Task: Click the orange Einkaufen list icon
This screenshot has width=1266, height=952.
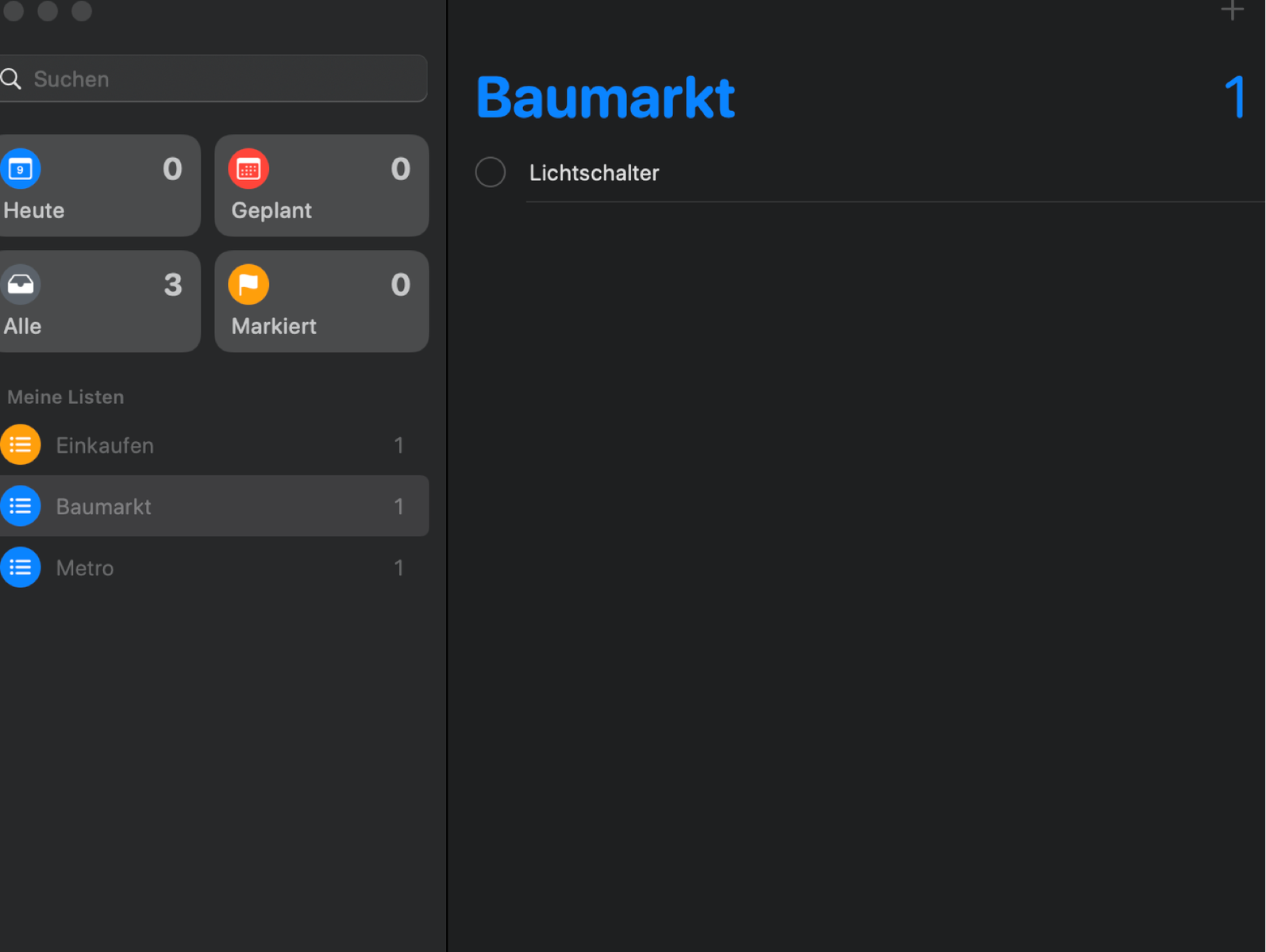Action: tap(21, 445)
